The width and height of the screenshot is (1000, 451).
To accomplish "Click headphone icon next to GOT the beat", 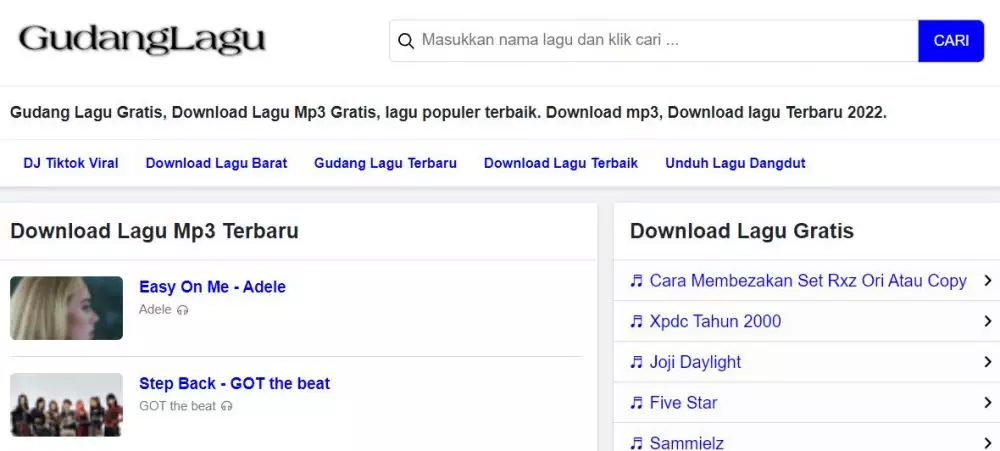I will 226,406.
